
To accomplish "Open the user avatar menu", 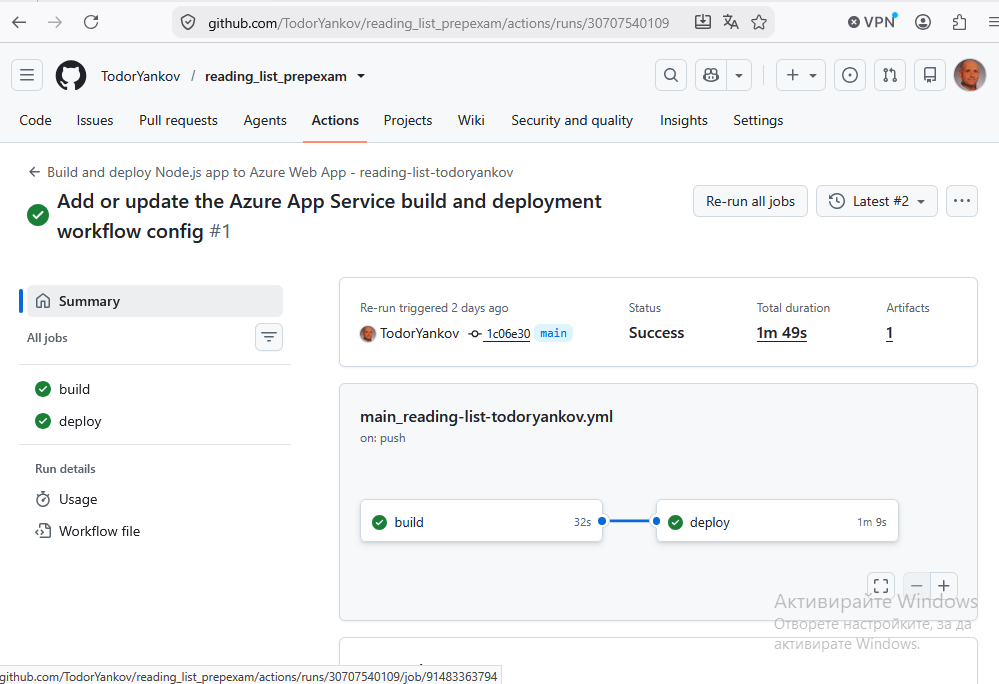I will [x=970, y=75].
